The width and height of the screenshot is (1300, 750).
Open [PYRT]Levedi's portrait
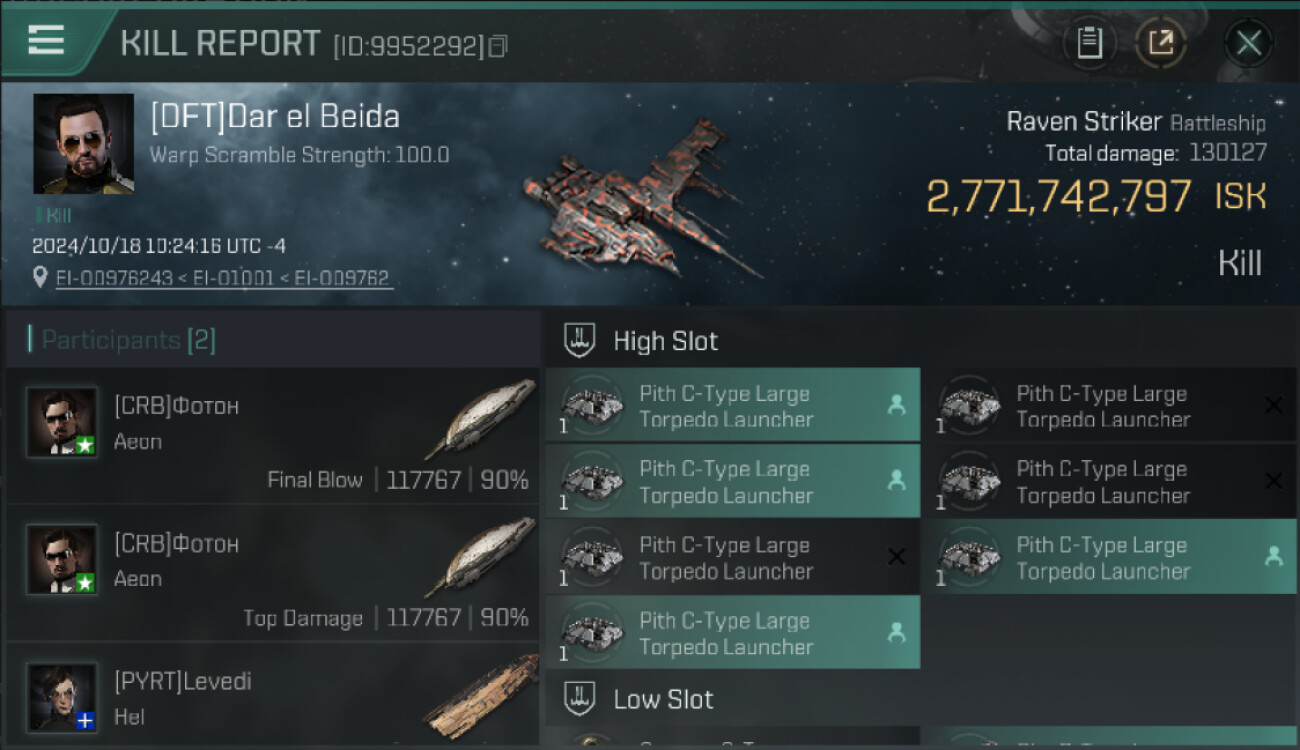point(62,696)
